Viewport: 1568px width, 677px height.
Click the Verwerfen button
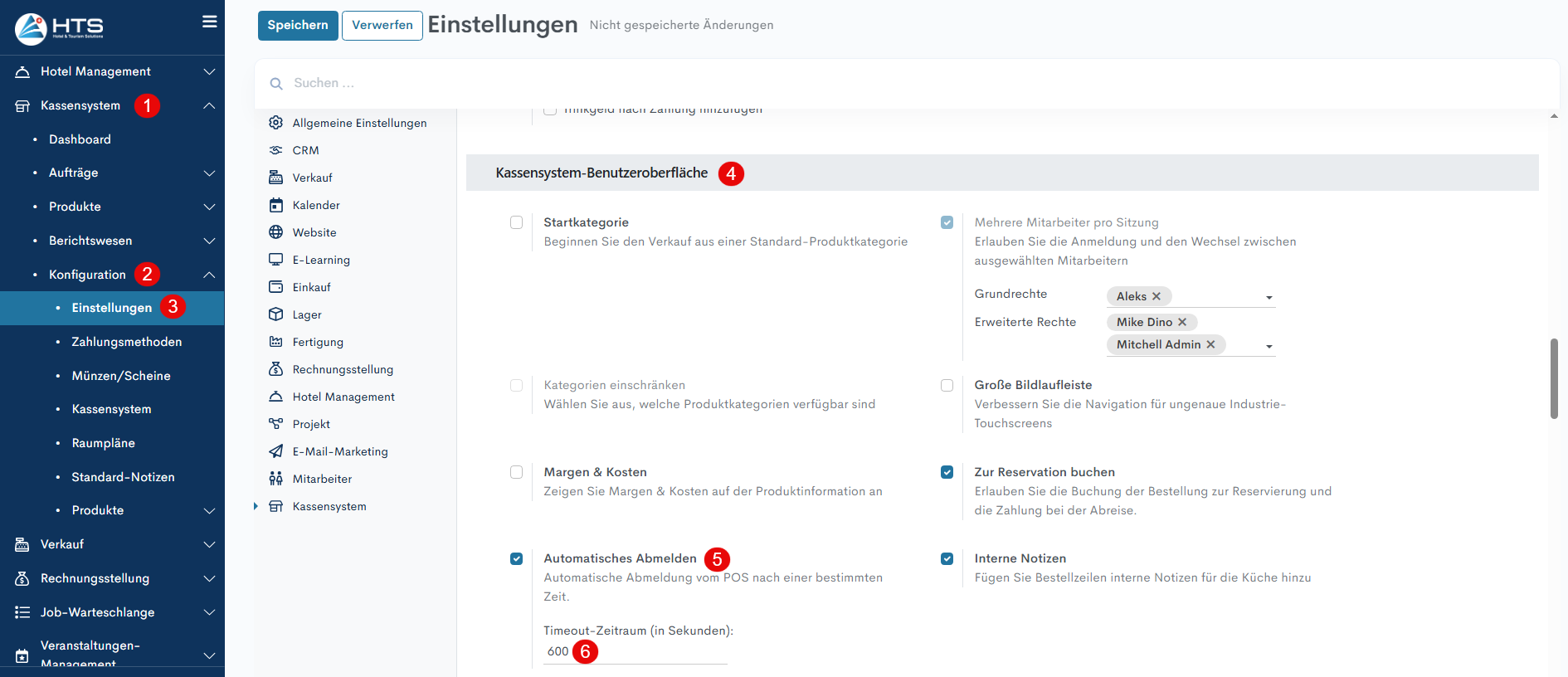pyautogui.click(x=382, y=25)
